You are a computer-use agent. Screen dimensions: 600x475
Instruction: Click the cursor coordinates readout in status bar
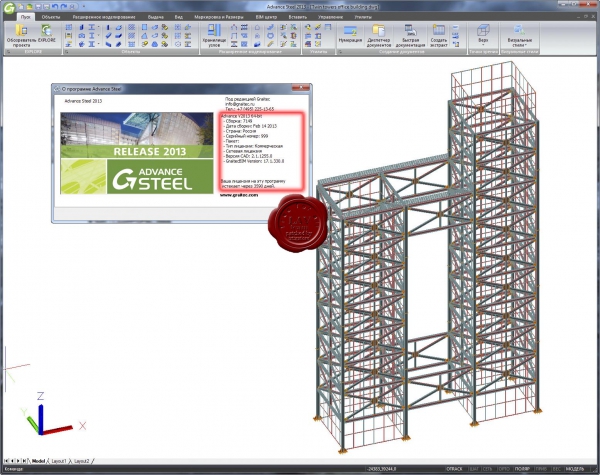(x=381, y=469)
